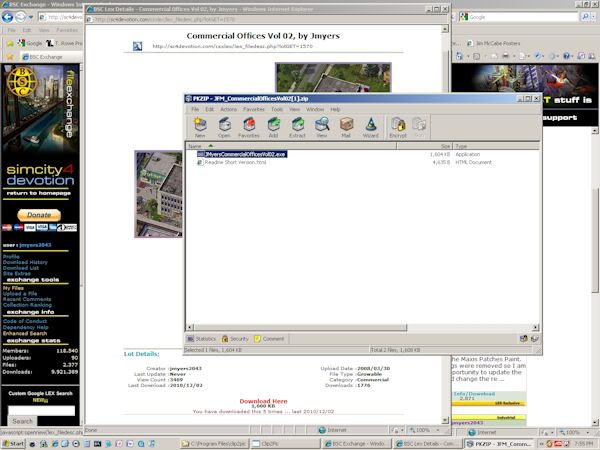
Task: Click the New archive icon in PKZIP toolbar
Action: [x=200, y=127]
